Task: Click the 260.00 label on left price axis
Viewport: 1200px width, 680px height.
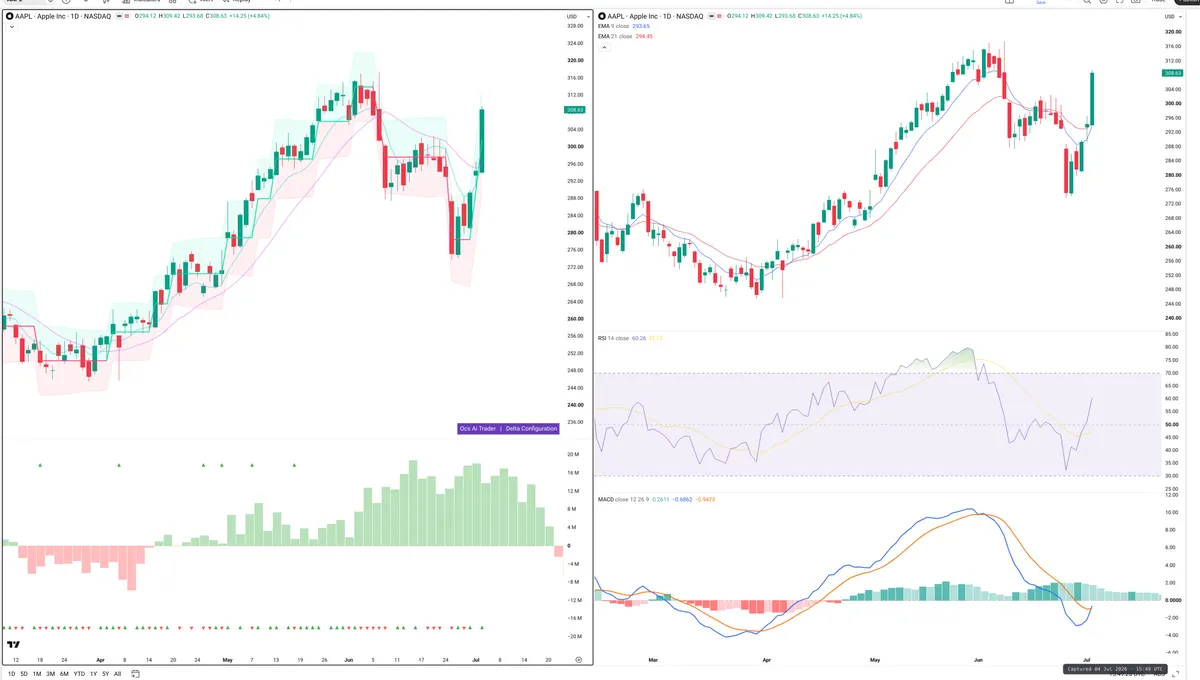Action: point(575,319)
